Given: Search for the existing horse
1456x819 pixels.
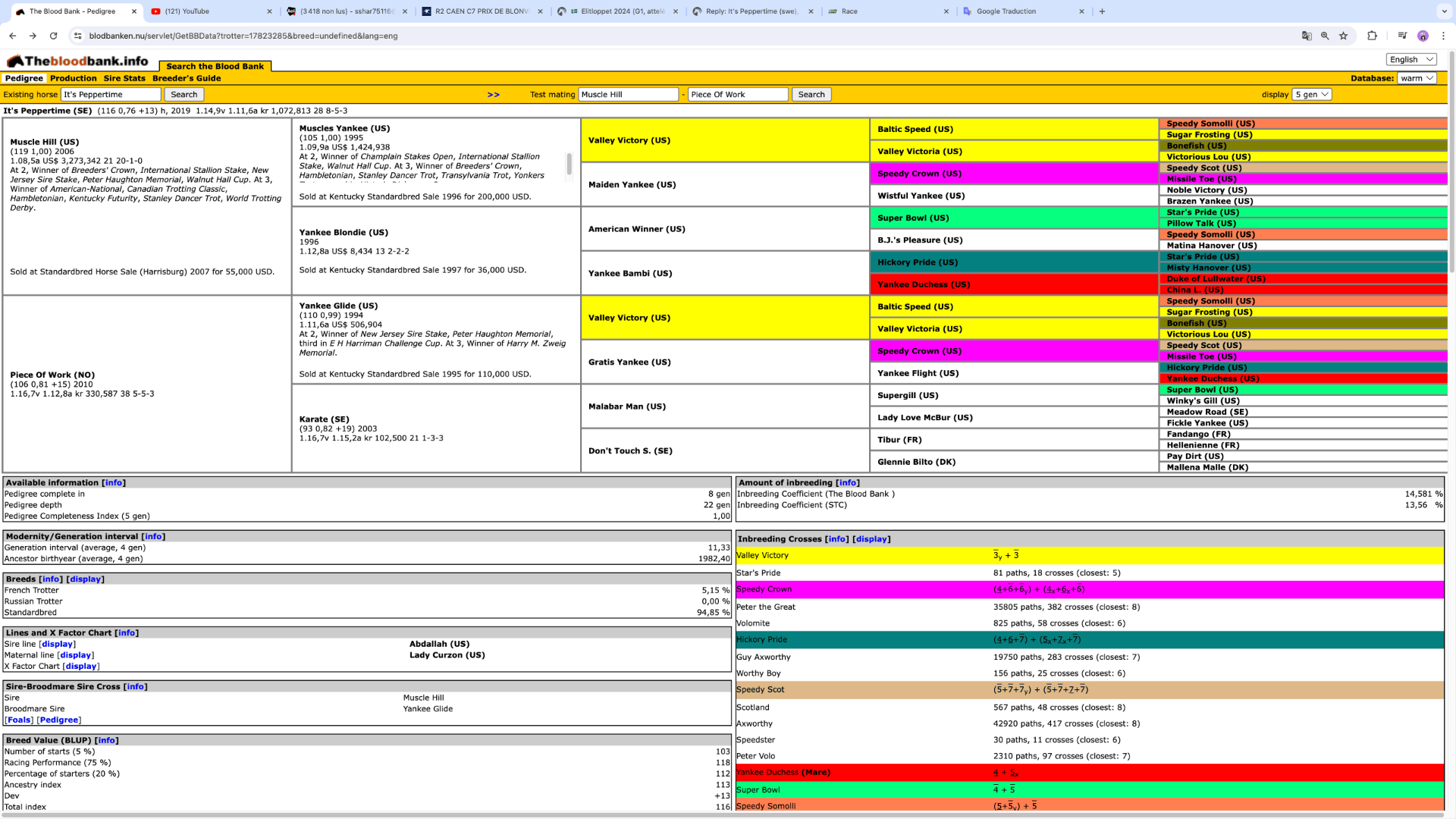Looking at the screenshot, I should tap(184, 95).
